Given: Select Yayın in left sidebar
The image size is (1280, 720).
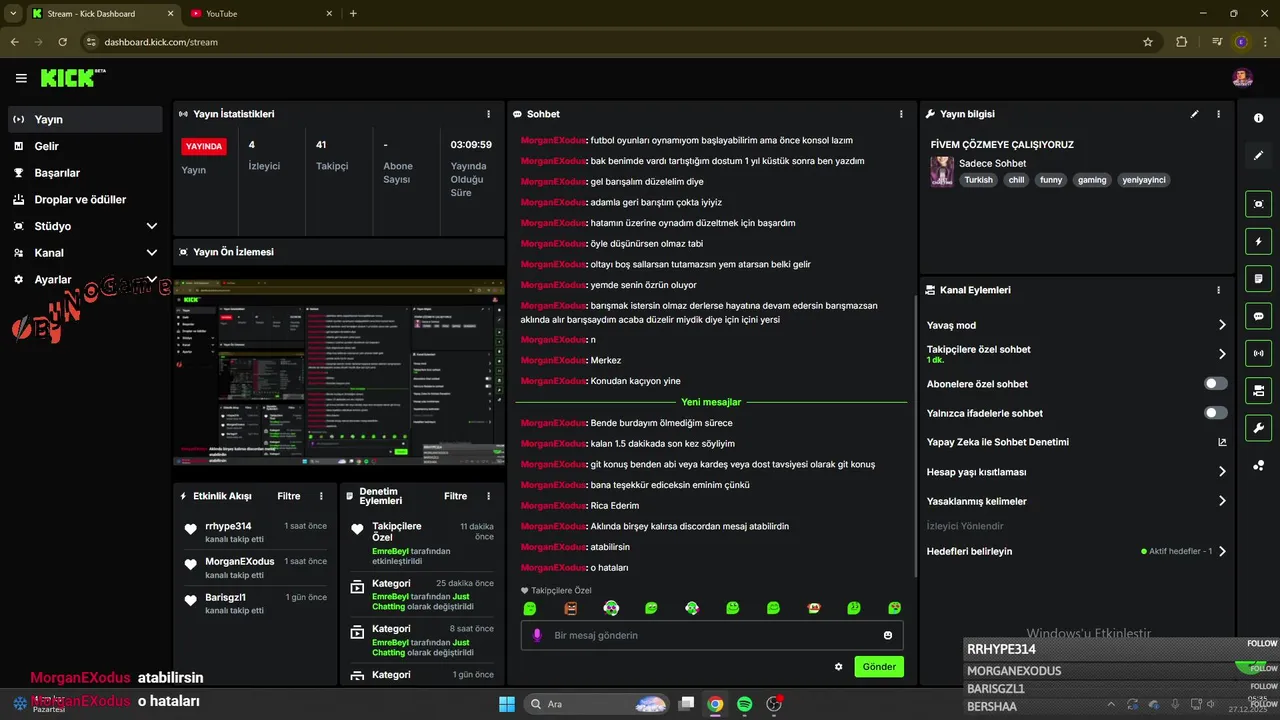Looking at the screenshot, I should (x=85, y=119).
